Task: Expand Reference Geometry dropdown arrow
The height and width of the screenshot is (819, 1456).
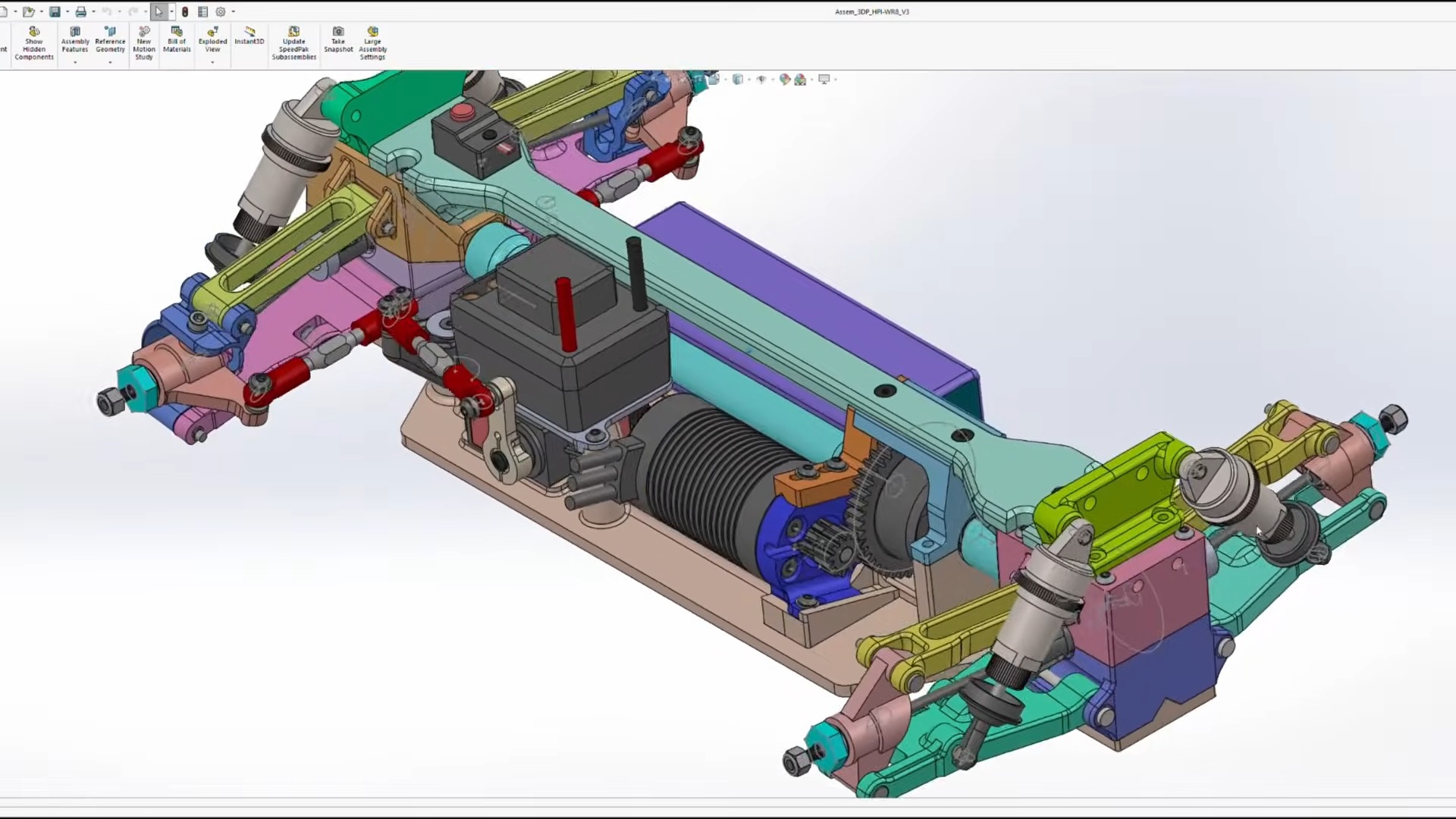Action: pyautogui.click(x=110, y=62)
